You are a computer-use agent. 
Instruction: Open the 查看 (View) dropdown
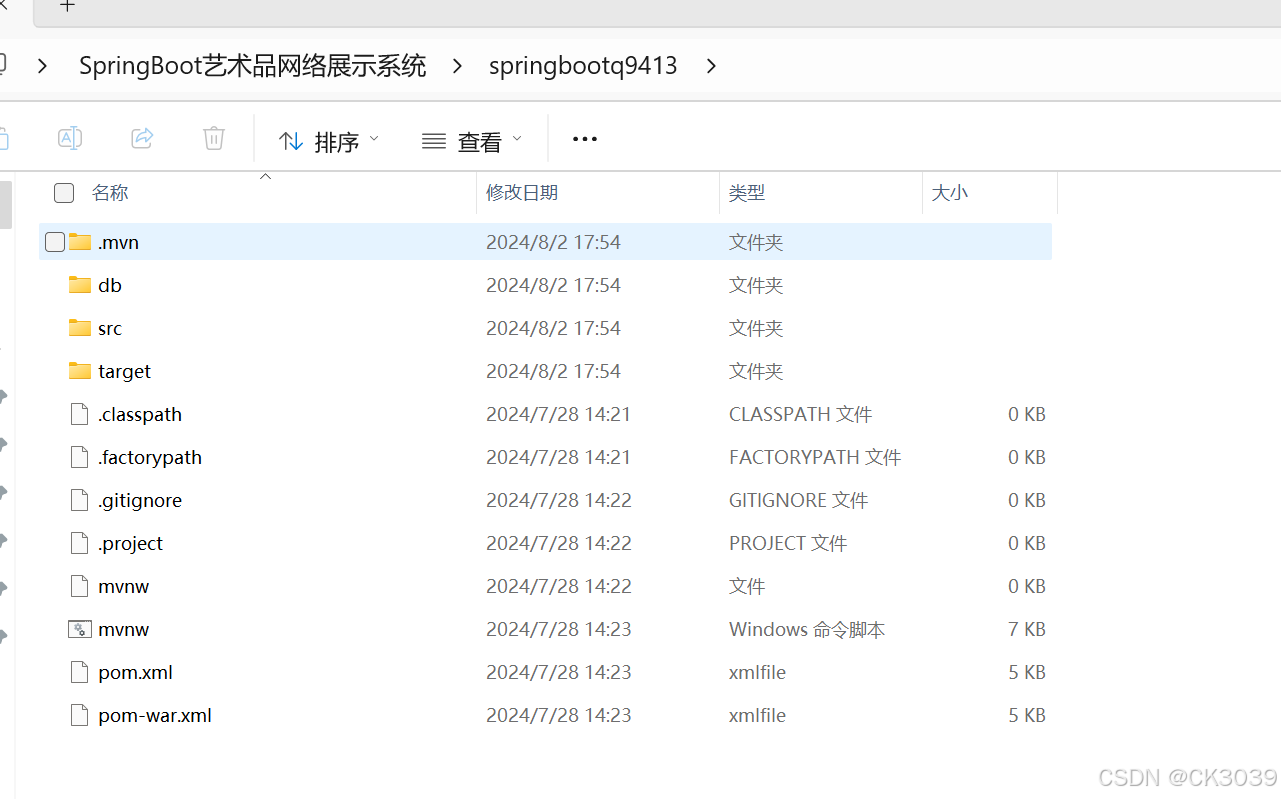pyautogui.click(x=472, y=140)
